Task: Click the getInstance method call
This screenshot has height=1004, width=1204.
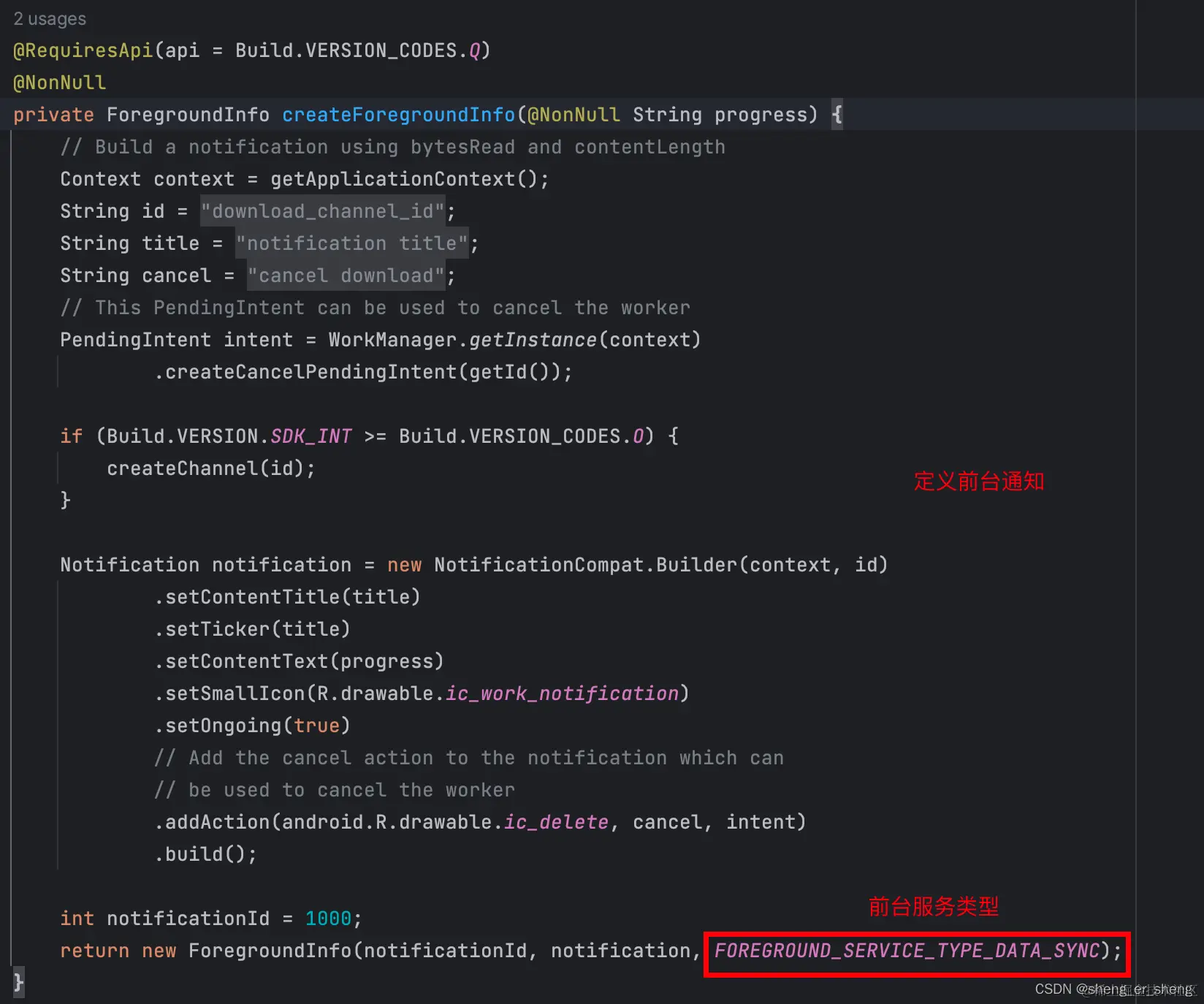Action: click(x=533, y=340)
